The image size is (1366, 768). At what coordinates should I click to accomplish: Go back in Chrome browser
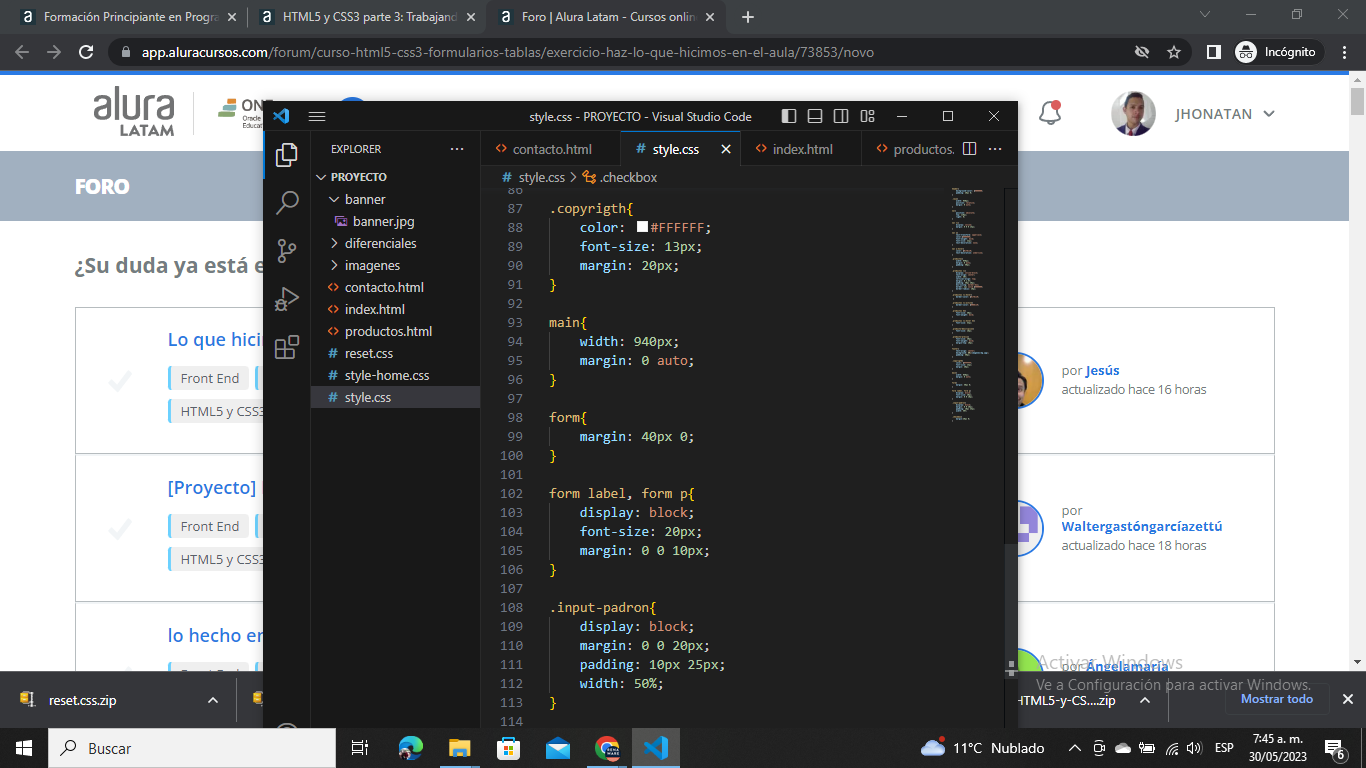[22, 52]
